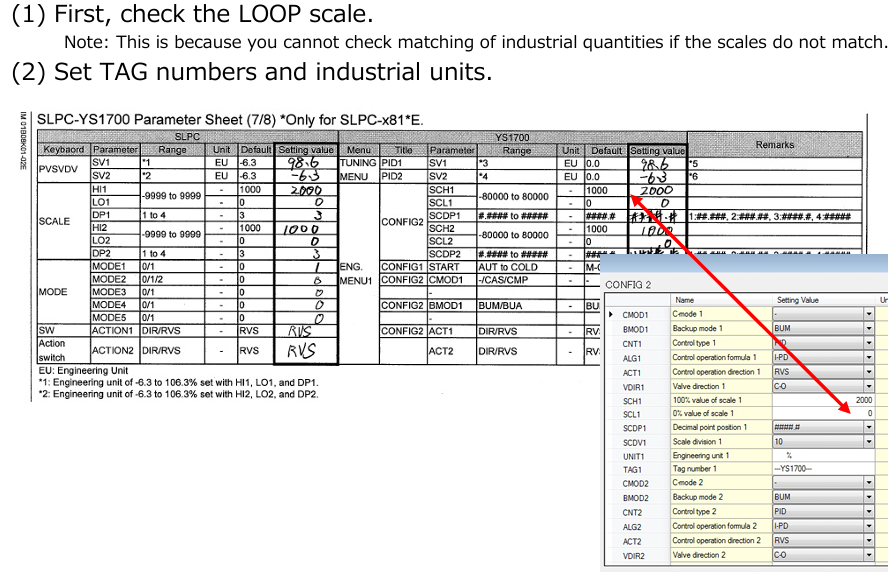Open Control type 1 dropdown arrow
893x572 pixels.
tap(868, 343)
